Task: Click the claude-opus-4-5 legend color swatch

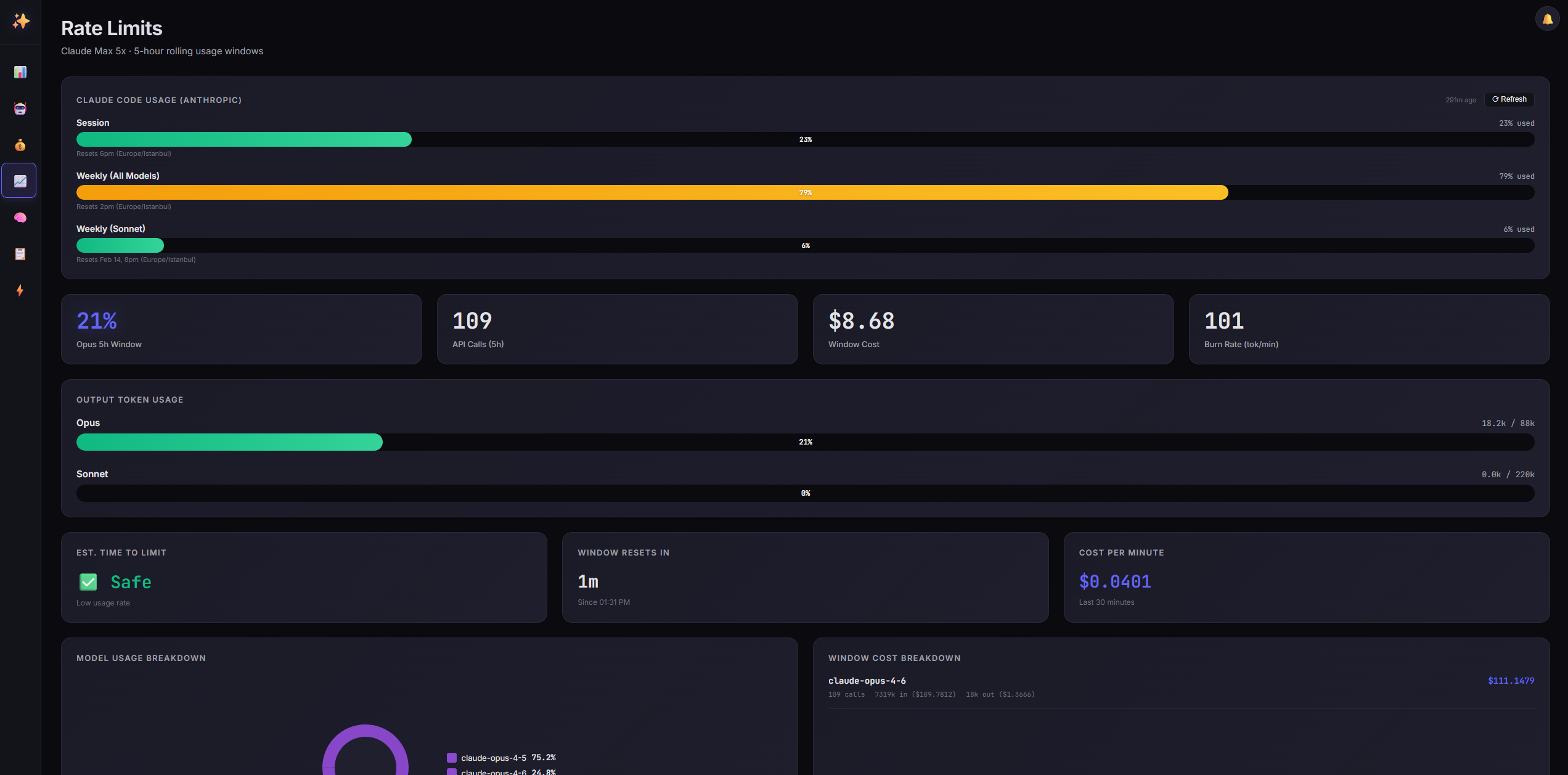Action: (452, 758)
